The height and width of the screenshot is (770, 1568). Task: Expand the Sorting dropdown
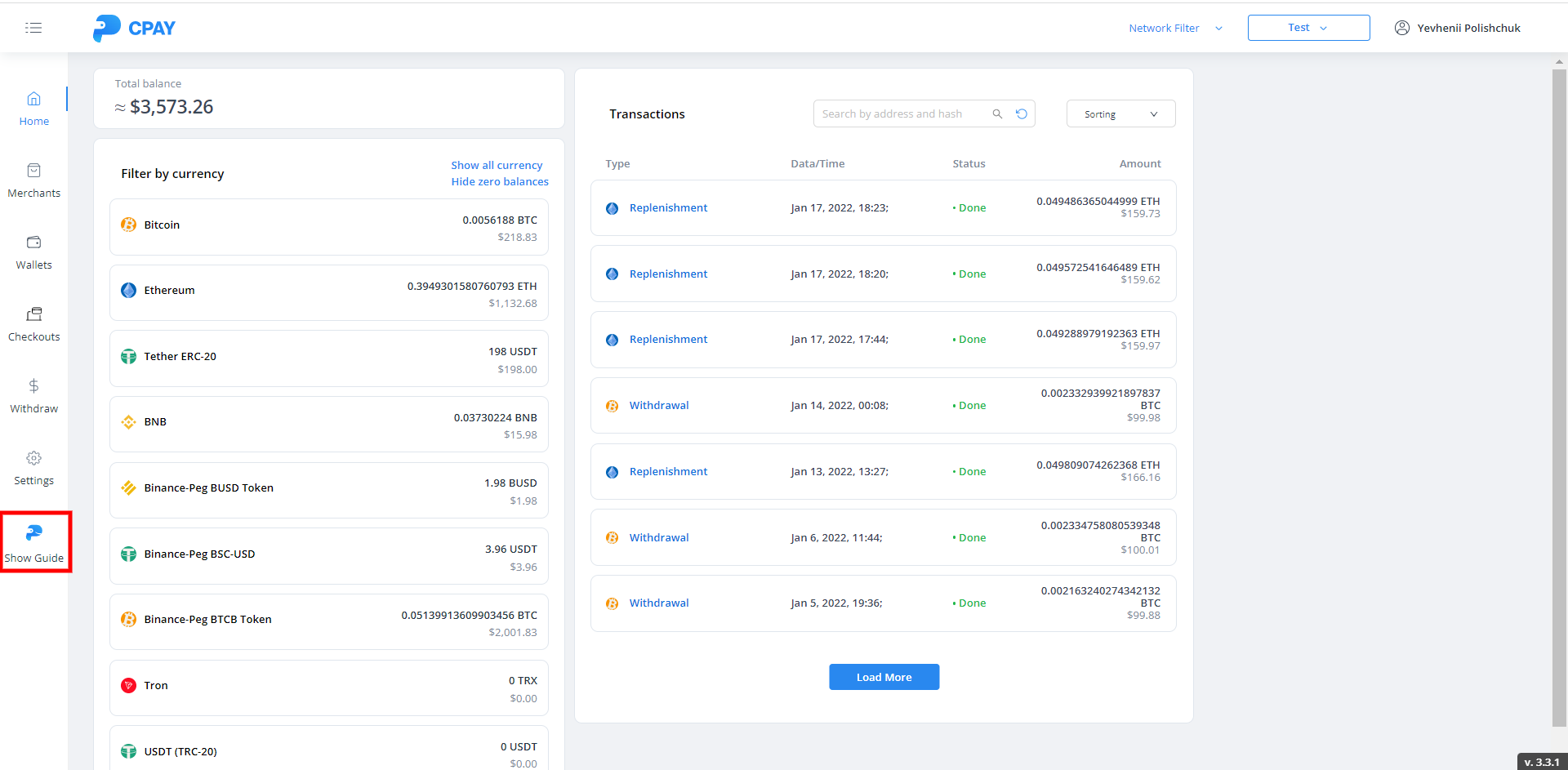tap(1120, 114)
